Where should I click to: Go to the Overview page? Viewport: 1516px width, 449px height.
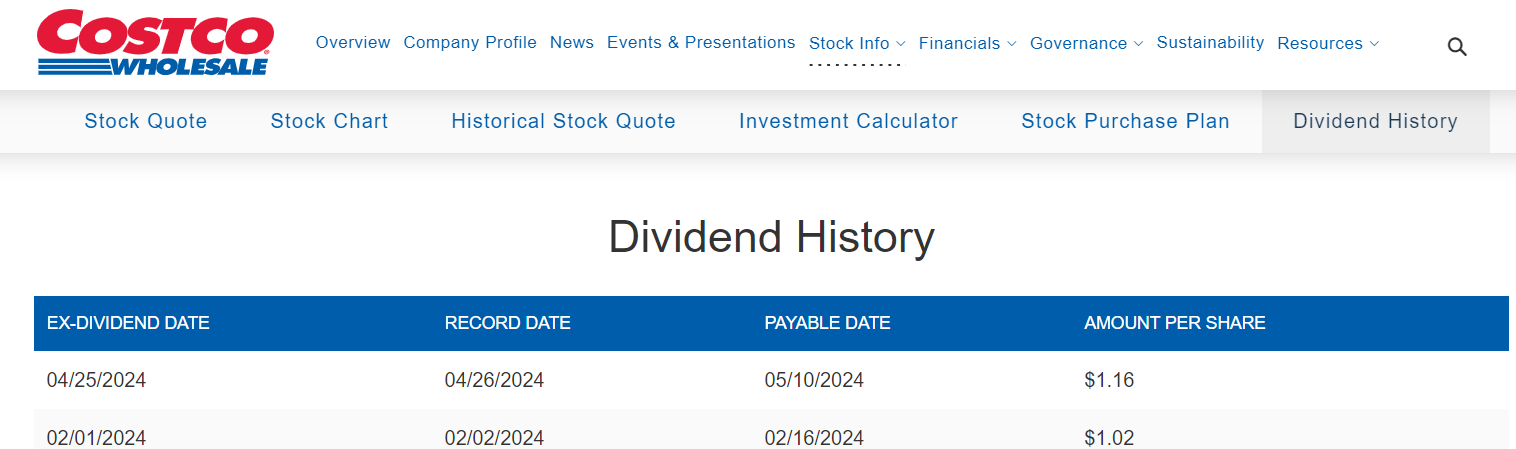[353, 42]
